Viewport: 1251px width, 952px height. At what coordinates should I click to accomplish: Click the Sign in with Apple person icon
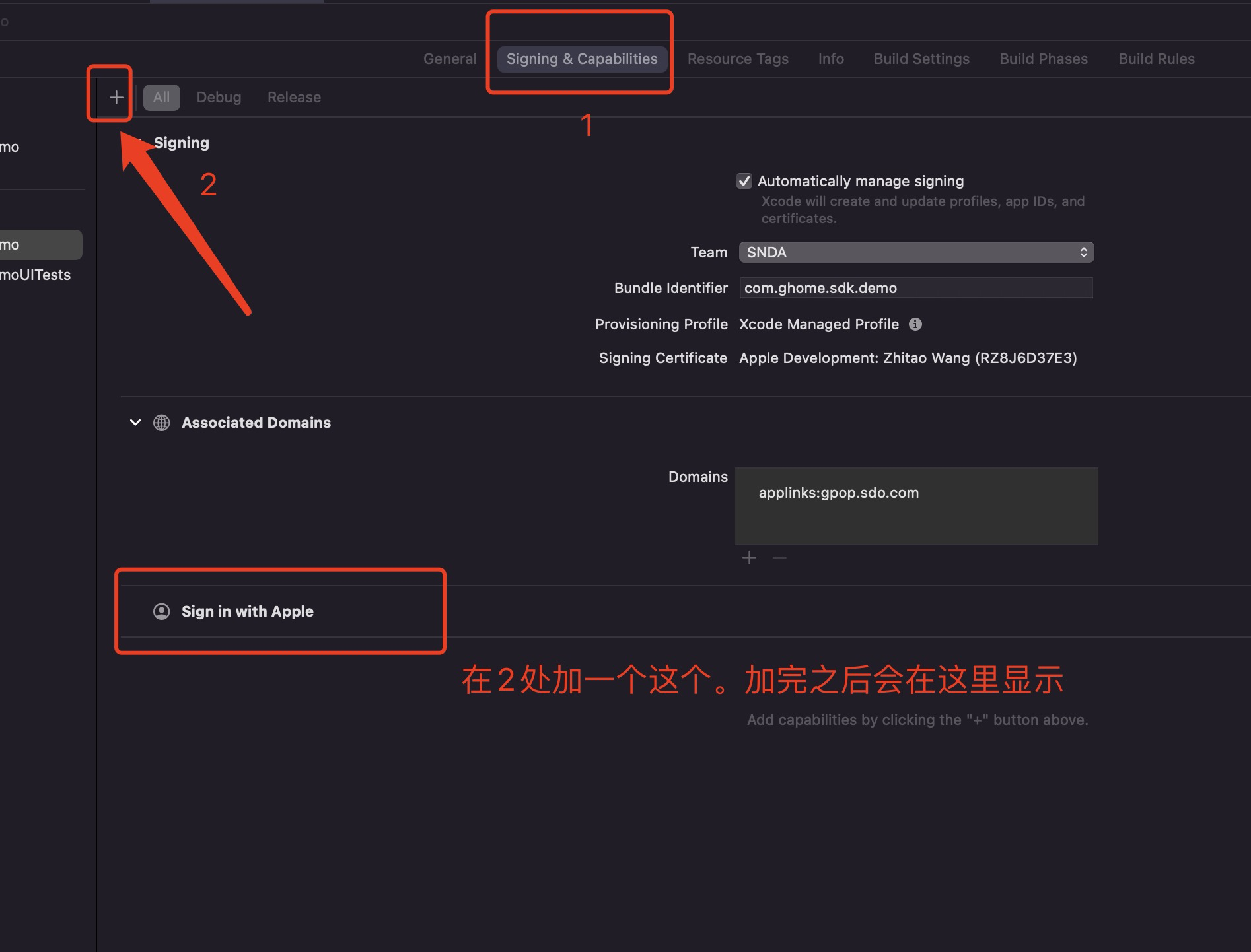[162, 611]
